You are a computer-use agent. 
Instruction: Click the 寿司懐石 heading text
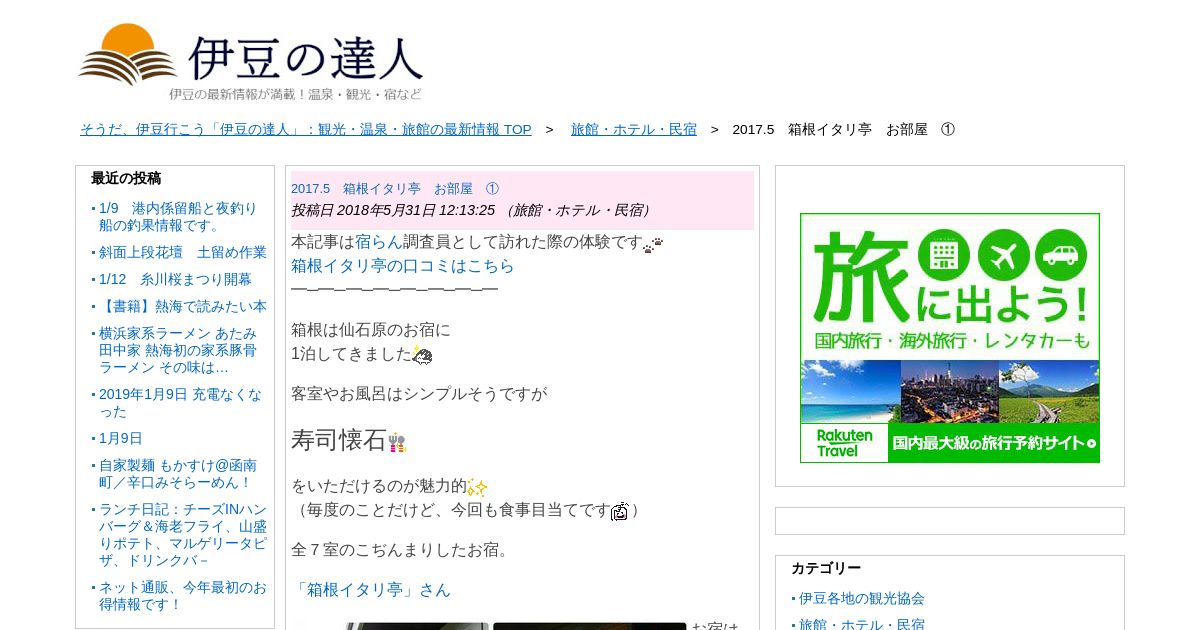click(x=339, y=440)
